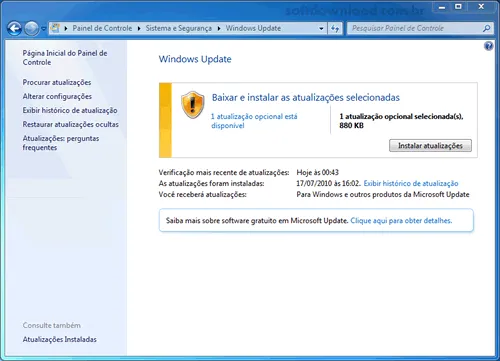Open the address bar history dropdown
Image resolution: width=500 pixels, height=361 pixels.
coord(321,28)
